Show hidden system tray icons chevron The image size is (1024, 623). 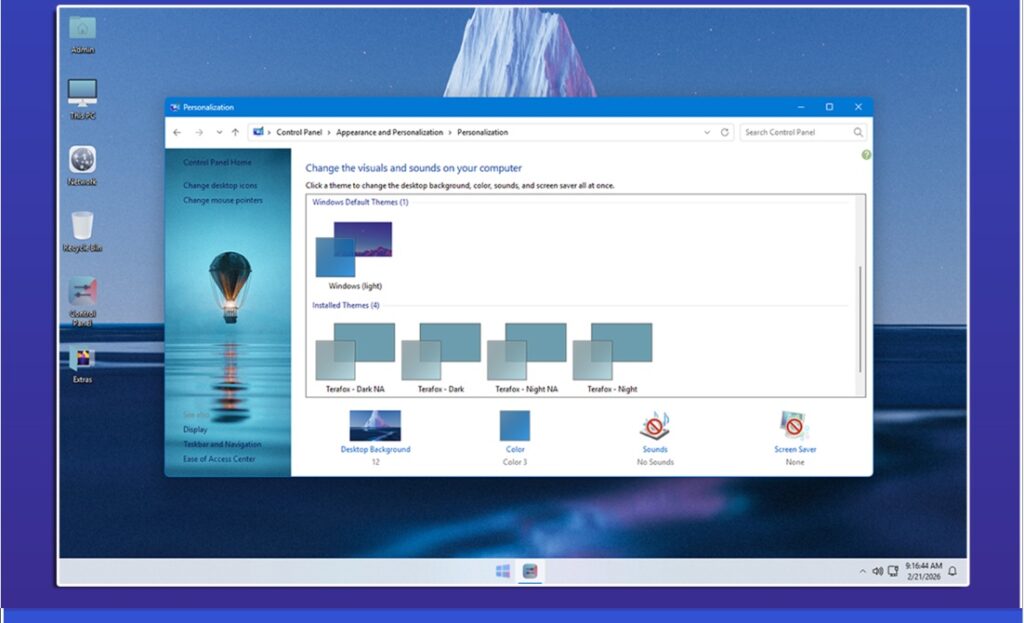point(862,571)
